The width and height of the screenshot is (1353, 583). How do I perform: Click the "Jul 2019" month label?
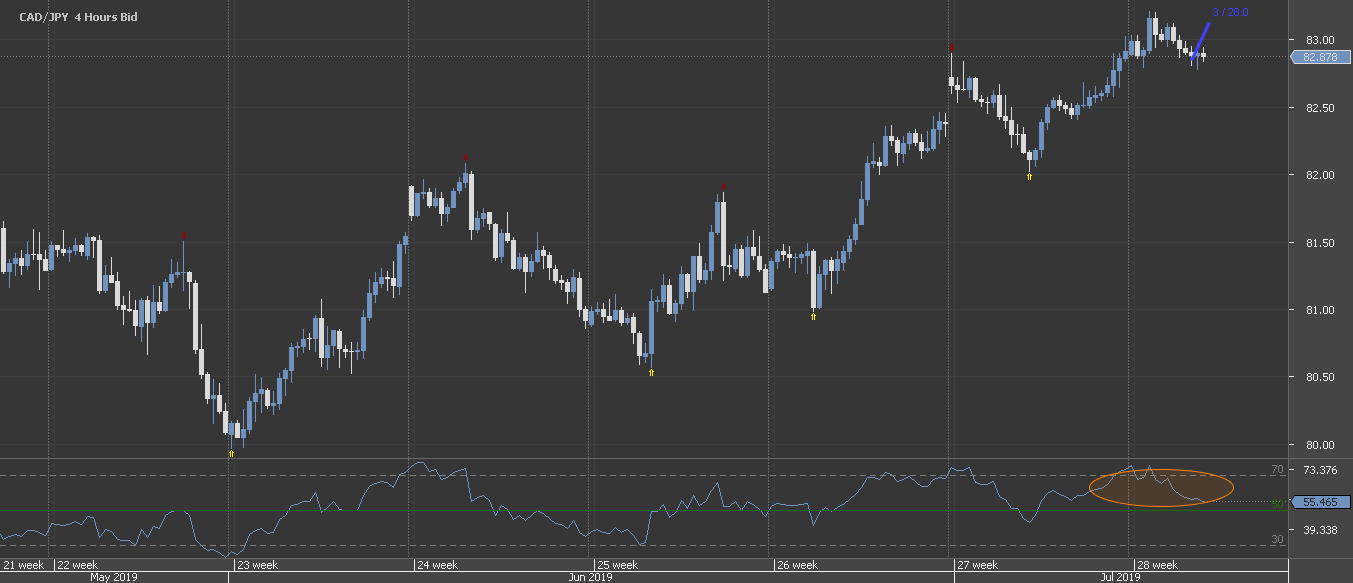pos(1119,577)
